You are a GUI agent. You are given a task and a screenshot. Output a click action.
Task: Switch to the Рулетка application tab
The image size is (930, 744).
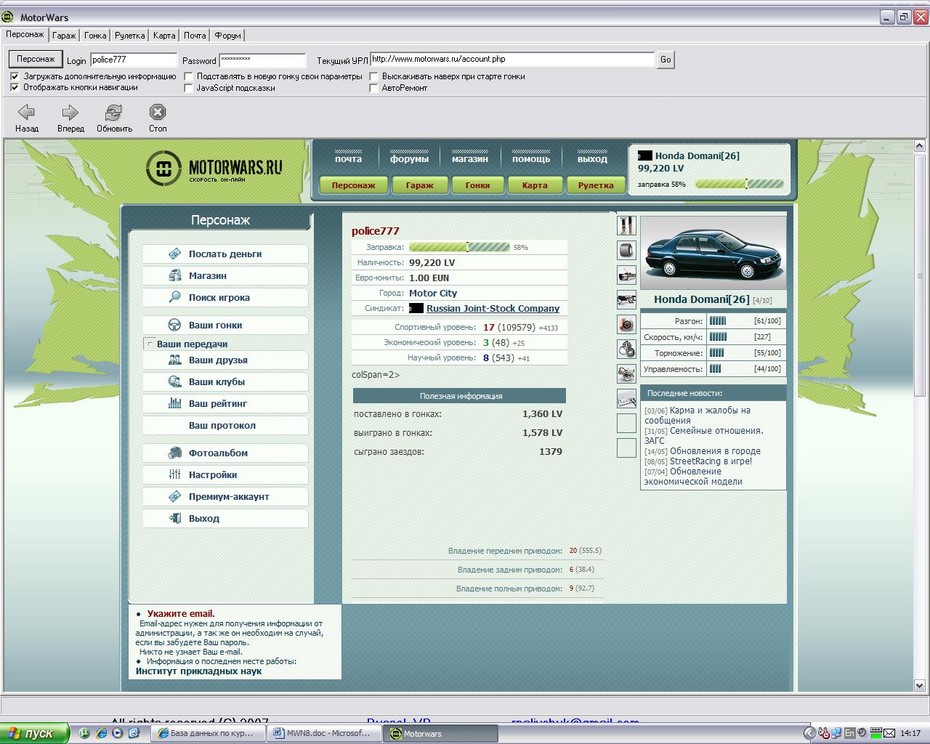130,36
